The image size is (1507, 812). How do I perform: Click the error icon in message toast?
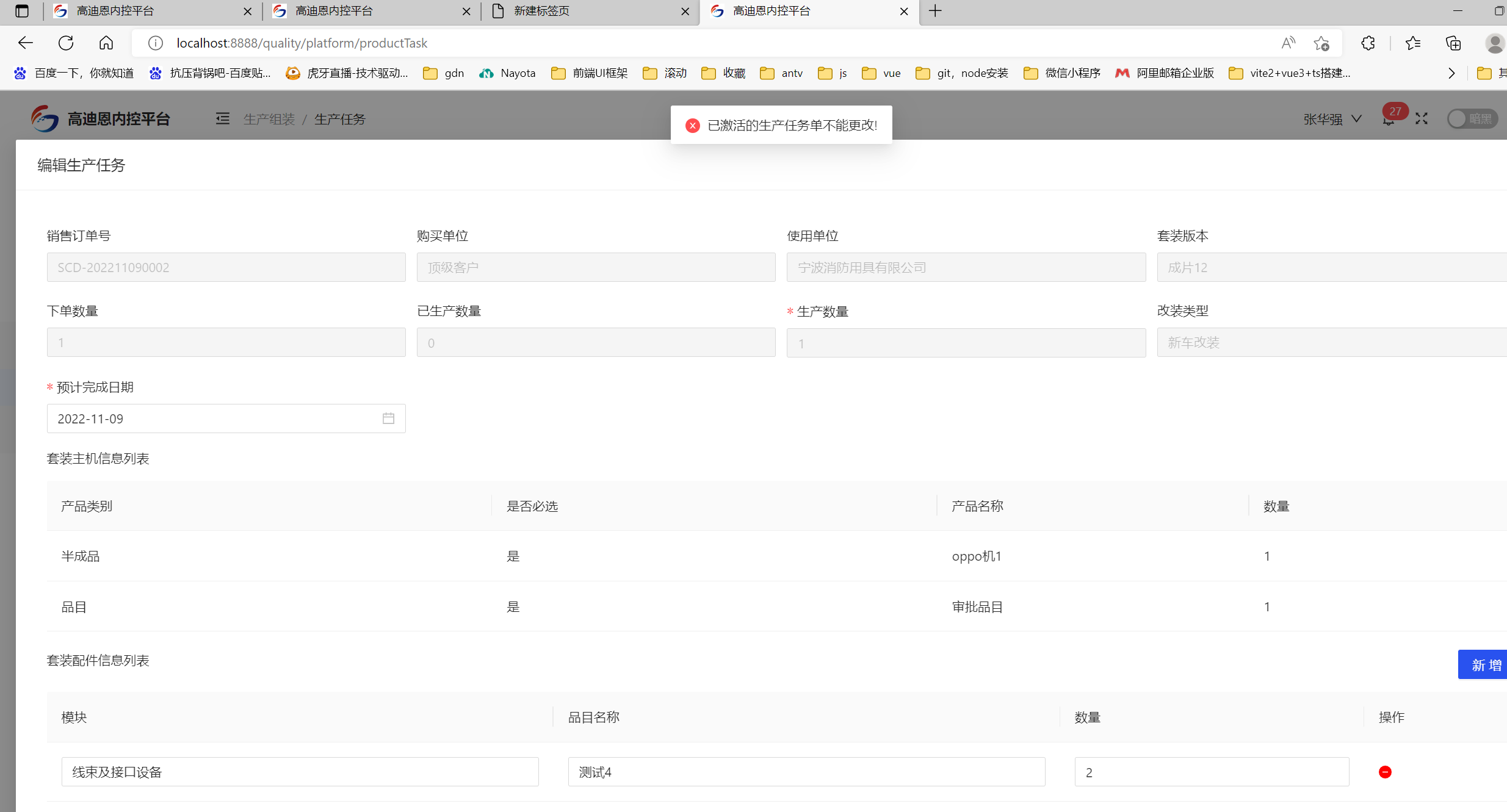click(x=692, y=125)
